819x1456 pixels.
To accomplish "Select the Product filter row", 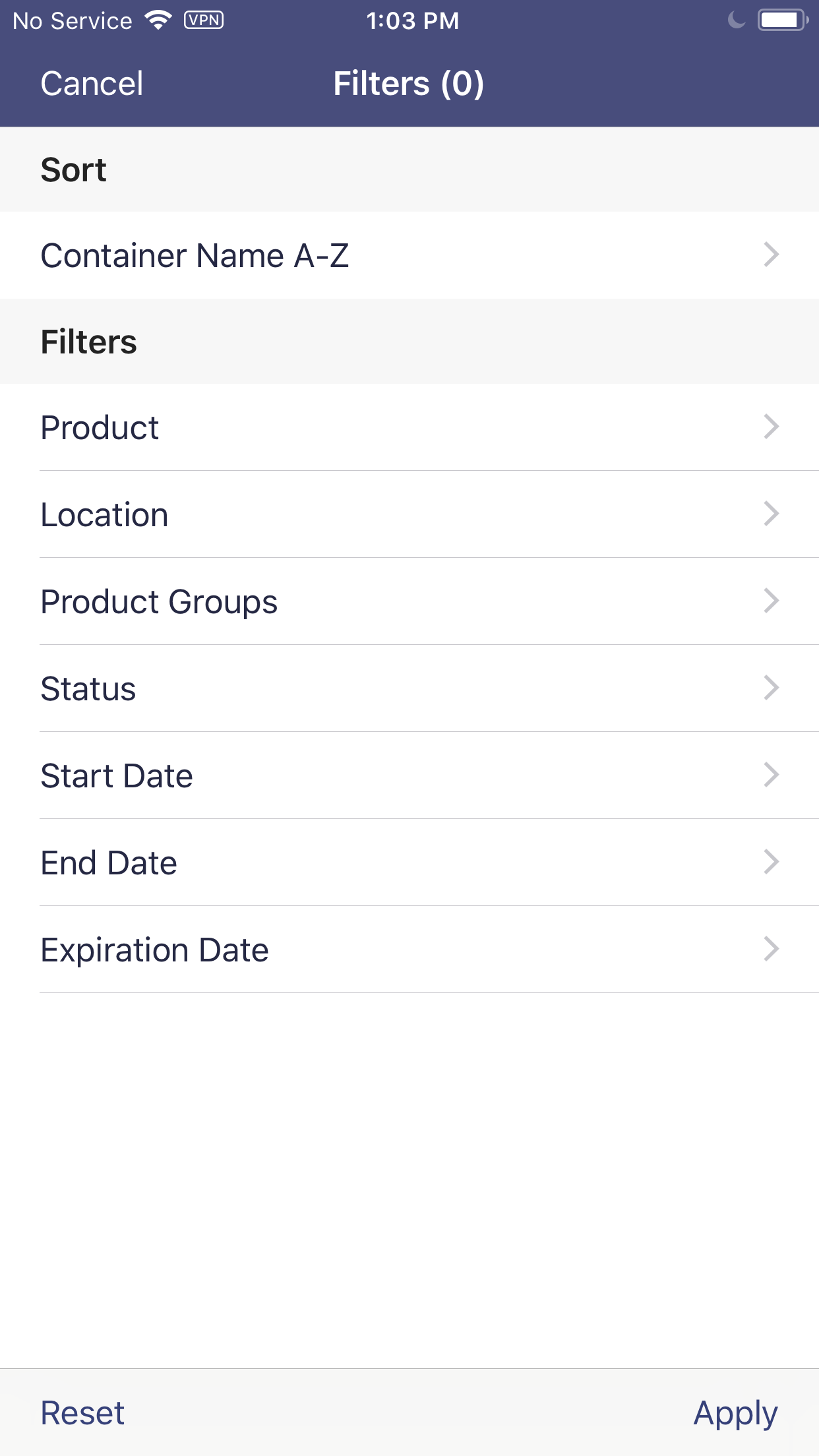I will (x=409, y=427).
